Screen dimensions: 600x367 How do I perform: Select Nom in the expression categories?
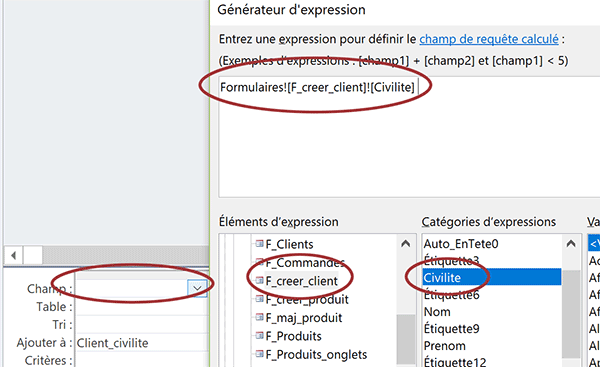click(437, 312)
